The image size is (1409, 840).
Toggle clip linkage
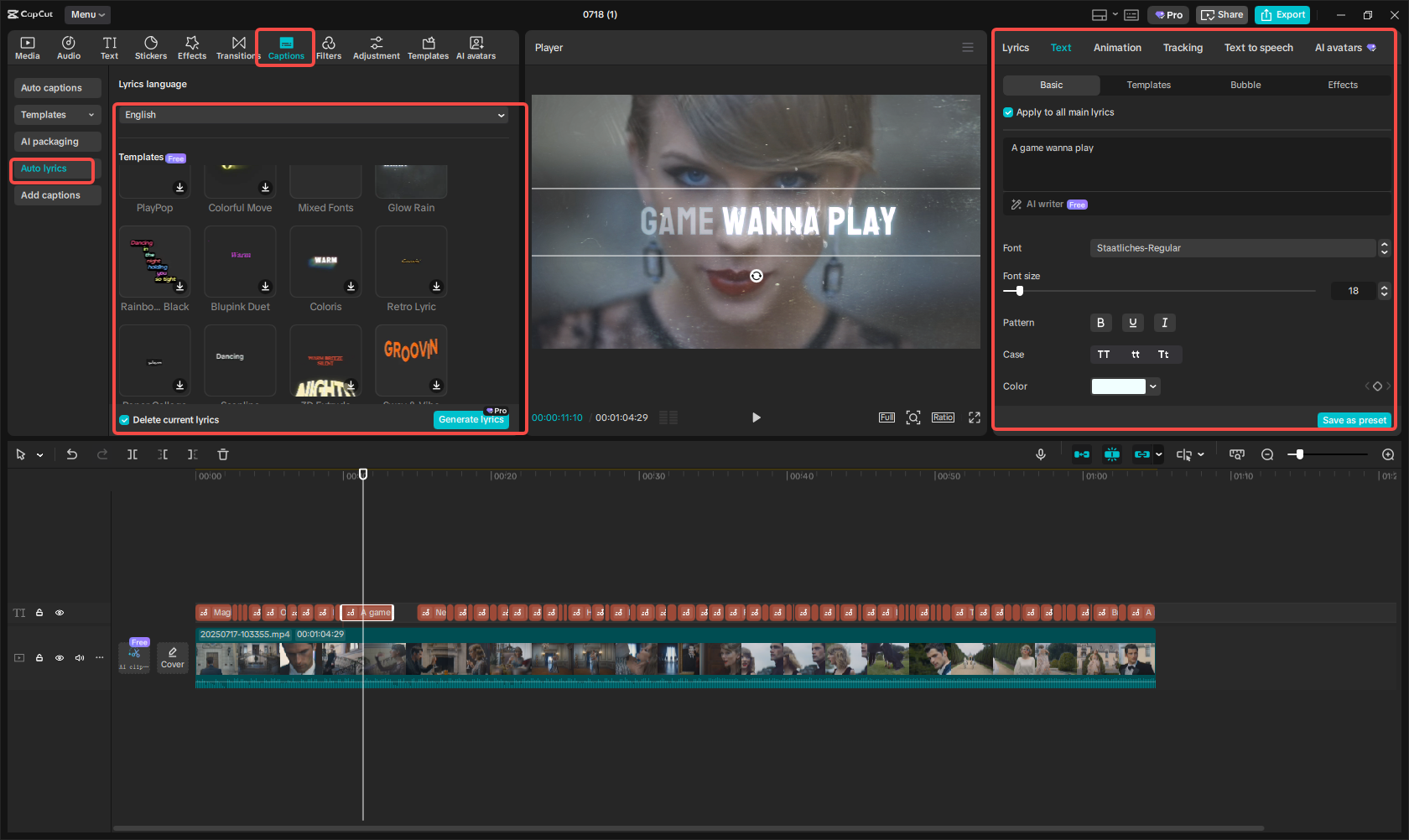(1142, 454)
